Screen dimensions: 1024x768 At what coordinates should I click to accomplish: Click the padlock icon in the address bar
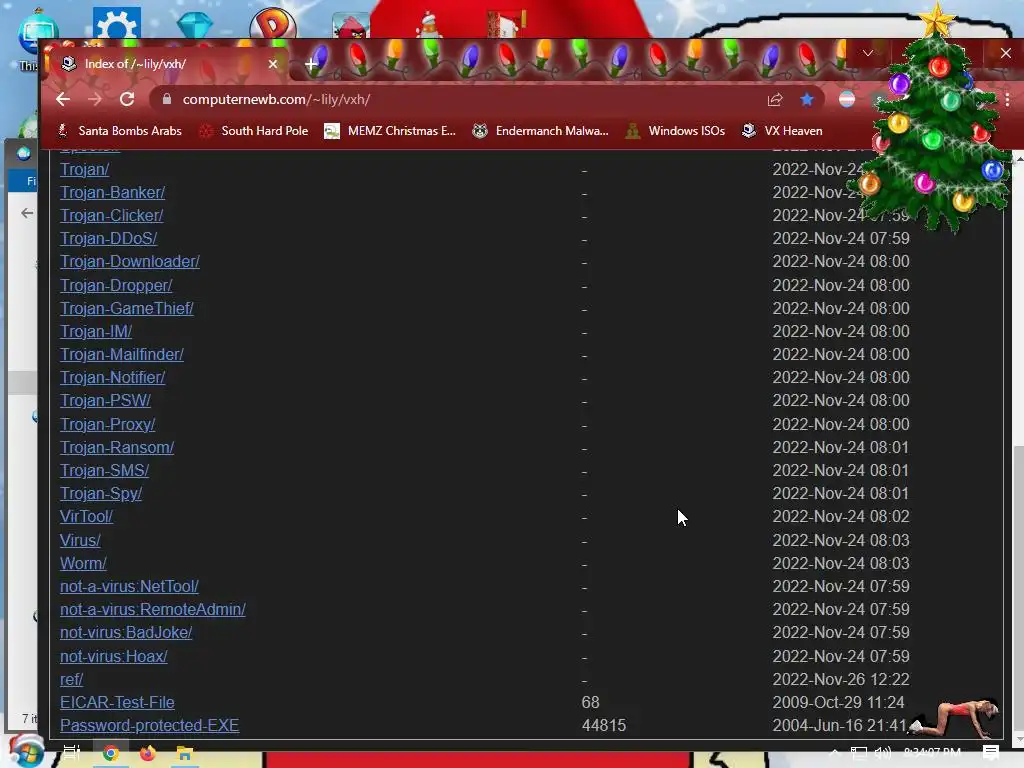click(x=167, y=99)
